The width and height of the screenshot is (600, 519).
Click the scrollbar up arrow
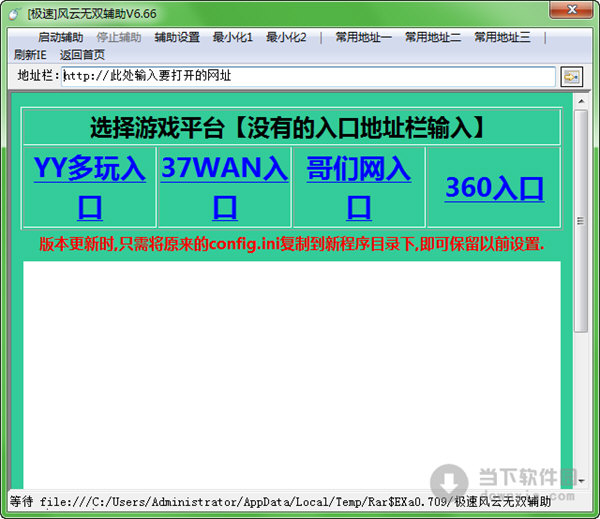tap(581, 101)
